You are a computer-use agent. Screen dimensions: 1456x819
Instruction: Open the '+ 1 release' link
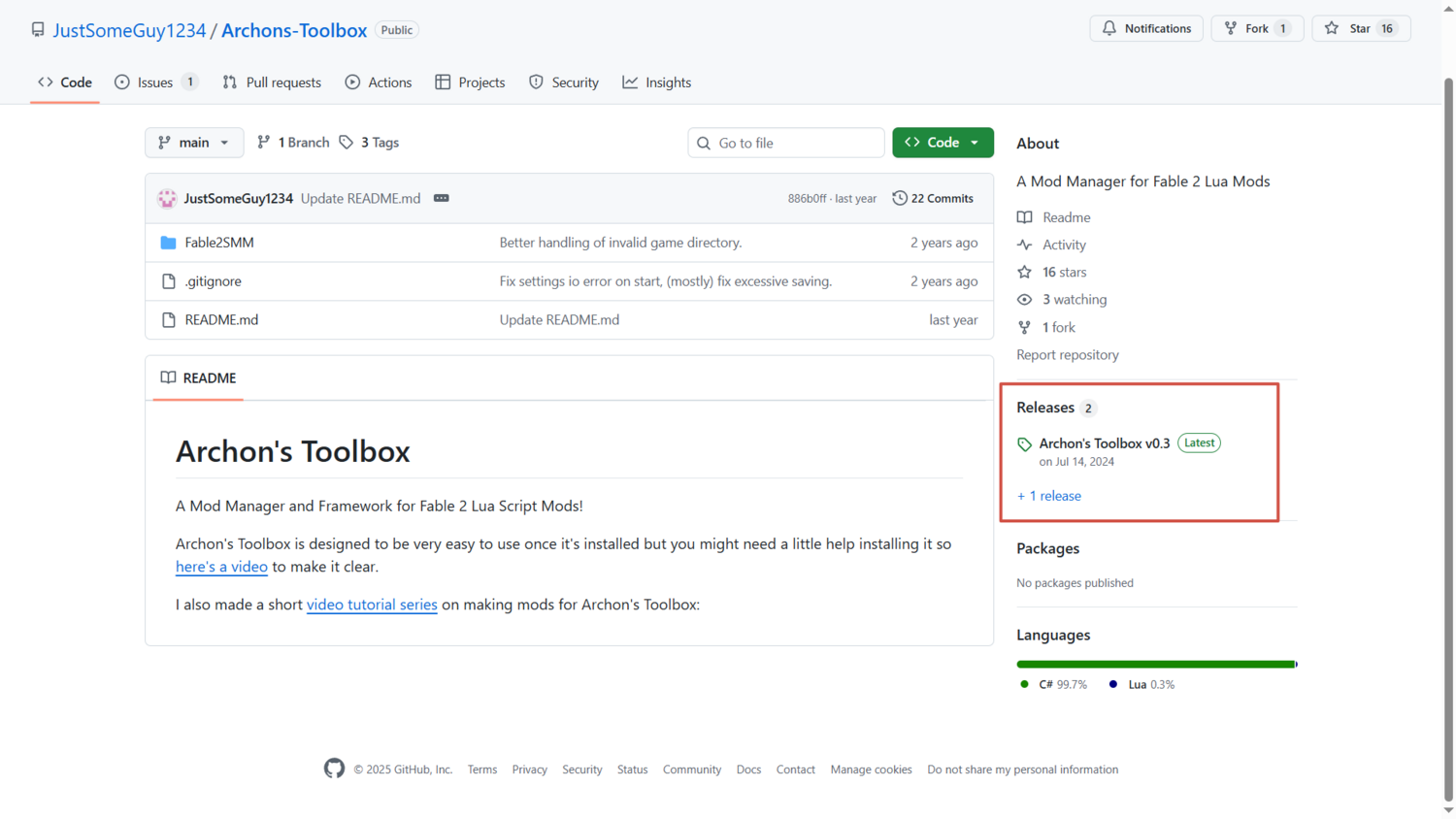click(1048, 496)
